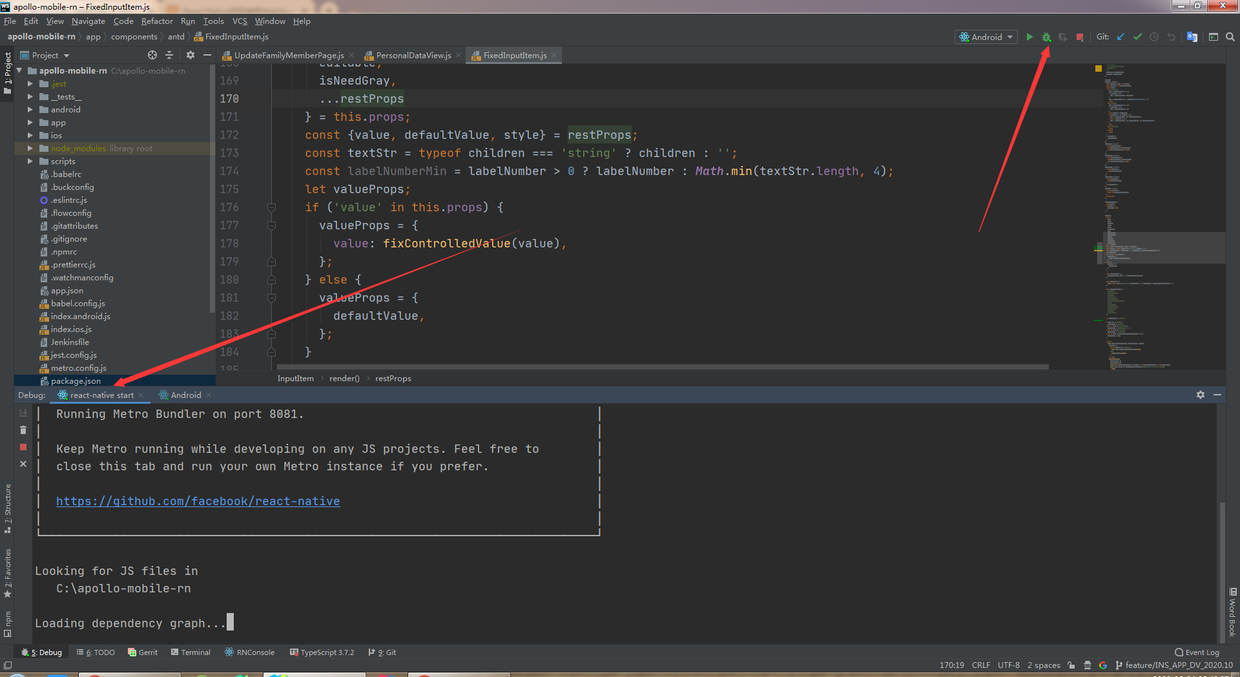
Task: Open the translate icon in the toolbar
Action: click(x=1192, y=37)
